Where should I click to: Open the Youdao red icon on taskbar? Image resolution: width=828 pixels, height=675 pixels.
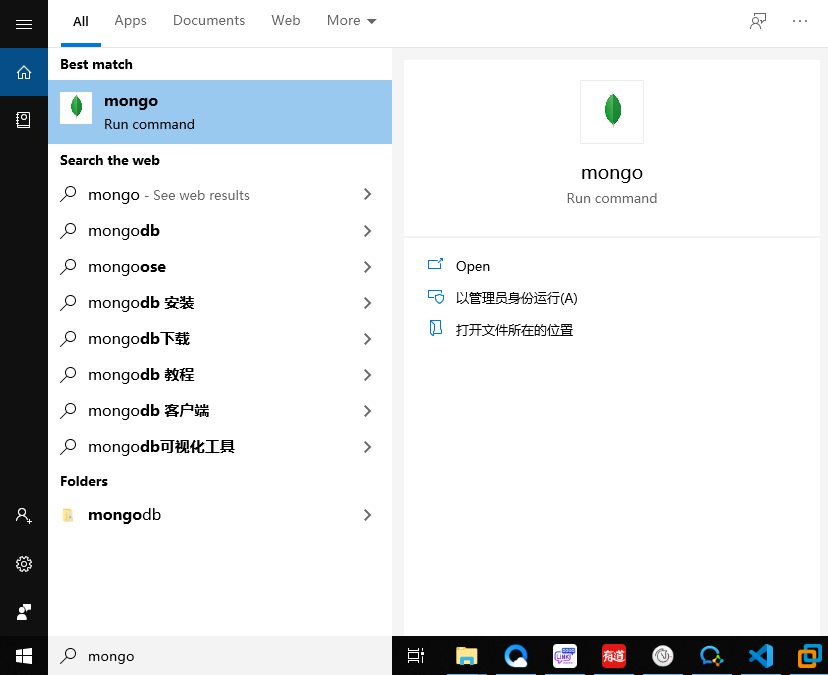pyautogui.click(x=614, y=656)
